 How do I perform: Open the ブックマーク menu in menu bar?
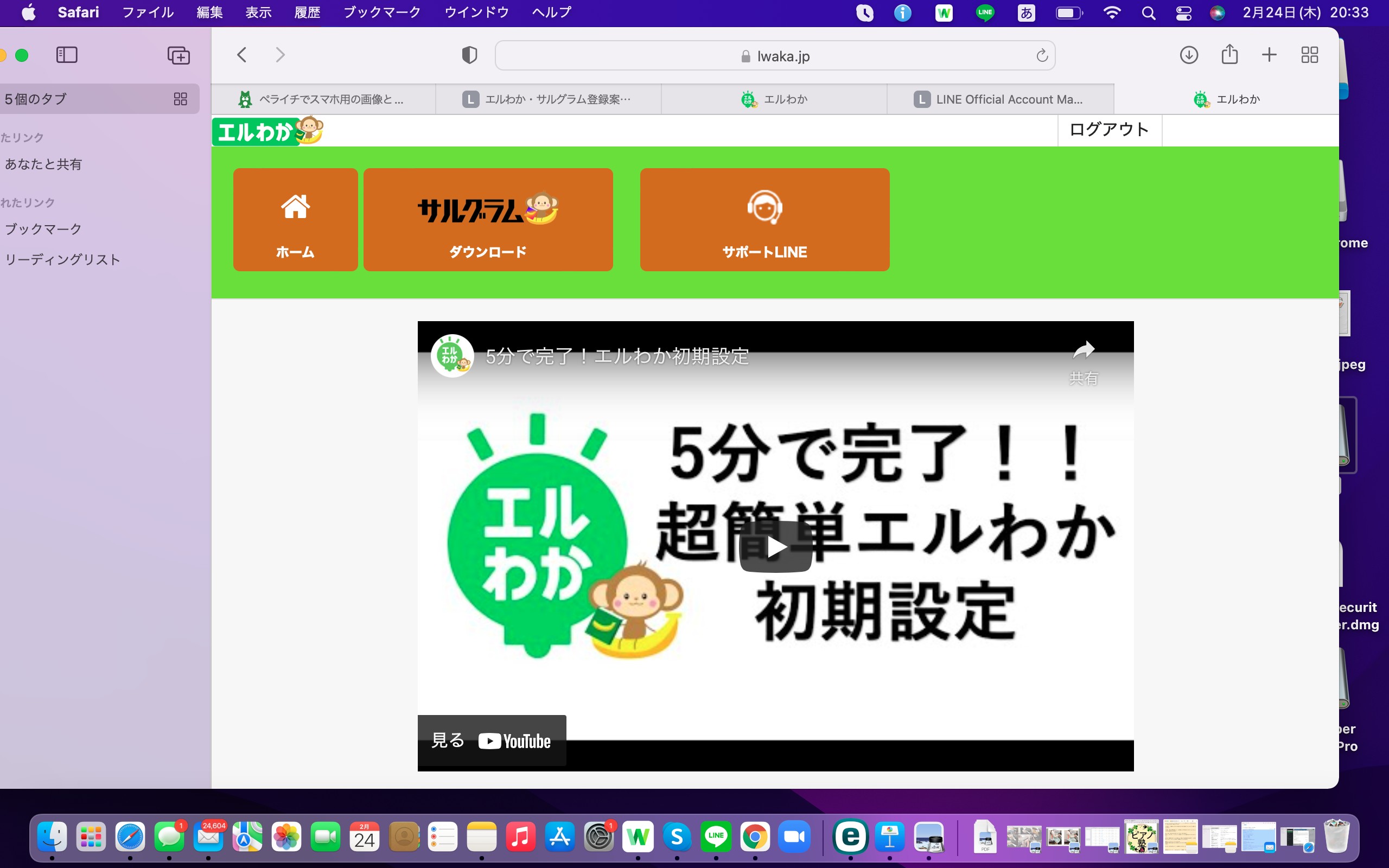[x=381, y=12]
